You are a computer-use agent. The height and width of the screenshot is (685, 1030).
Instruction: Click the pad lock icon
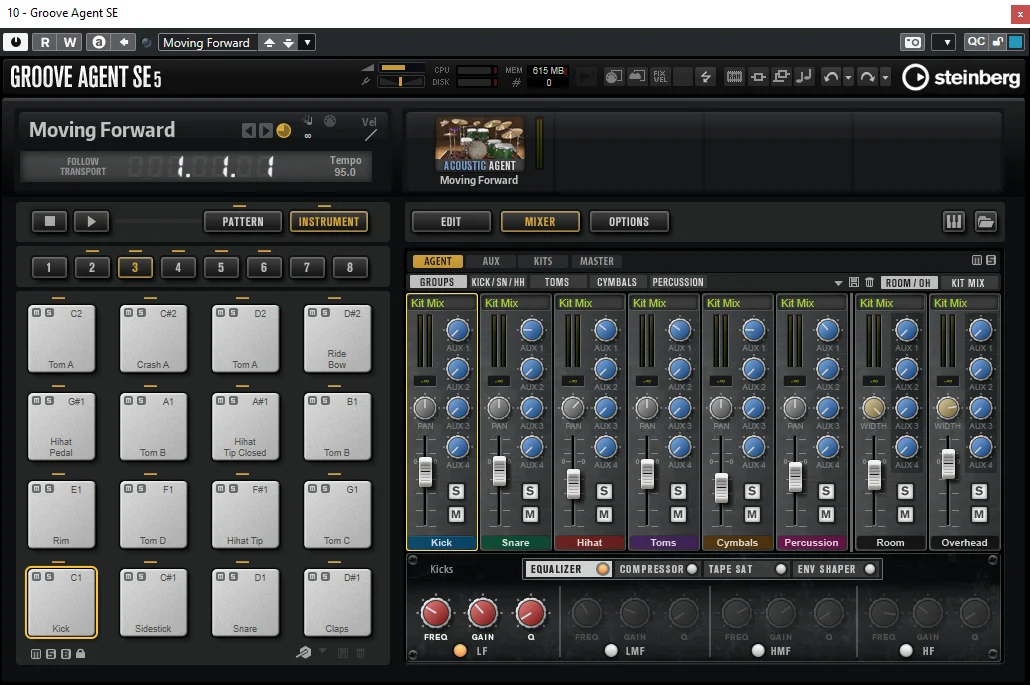coord(81,653)
